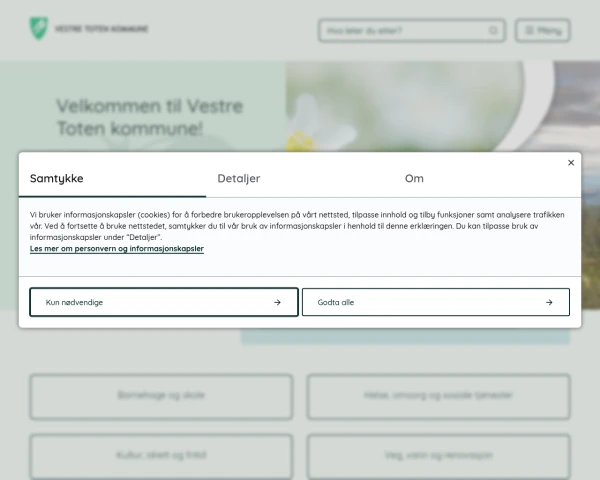Open the Meny button in header
This screenshot has width=600, height=480.
[x=543, y=30]
